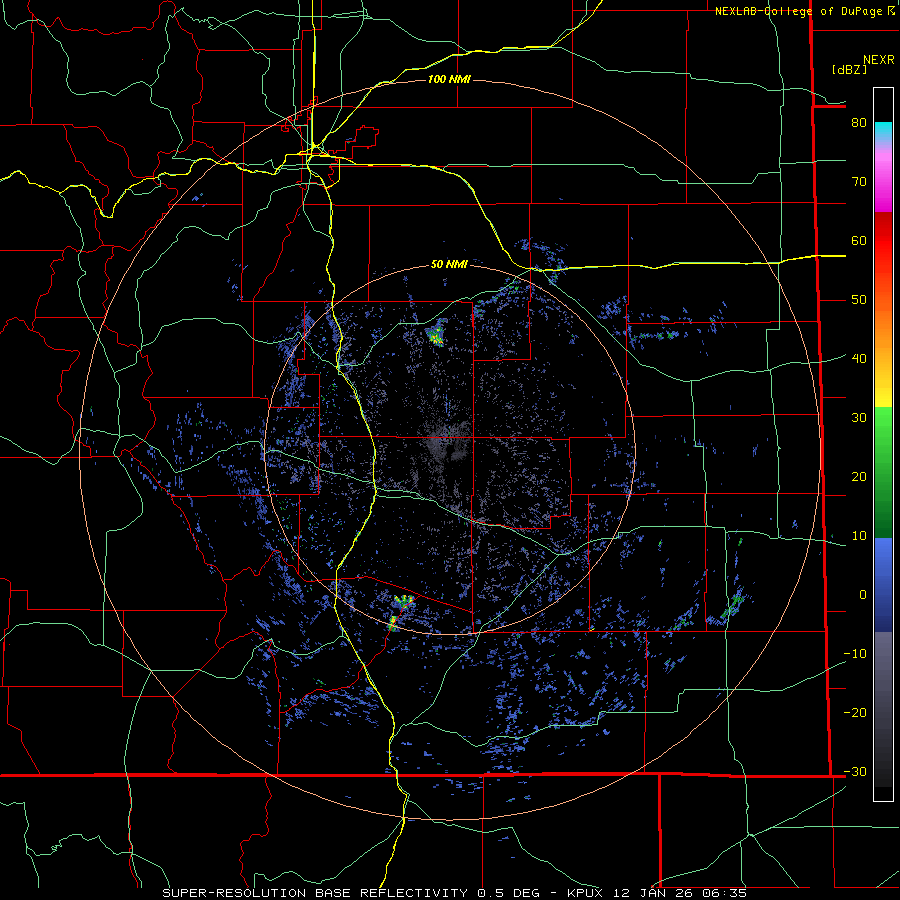Click the 100 NMI range ring label
Viewport: 900px width, 900px height.
(x=449, y=79)
